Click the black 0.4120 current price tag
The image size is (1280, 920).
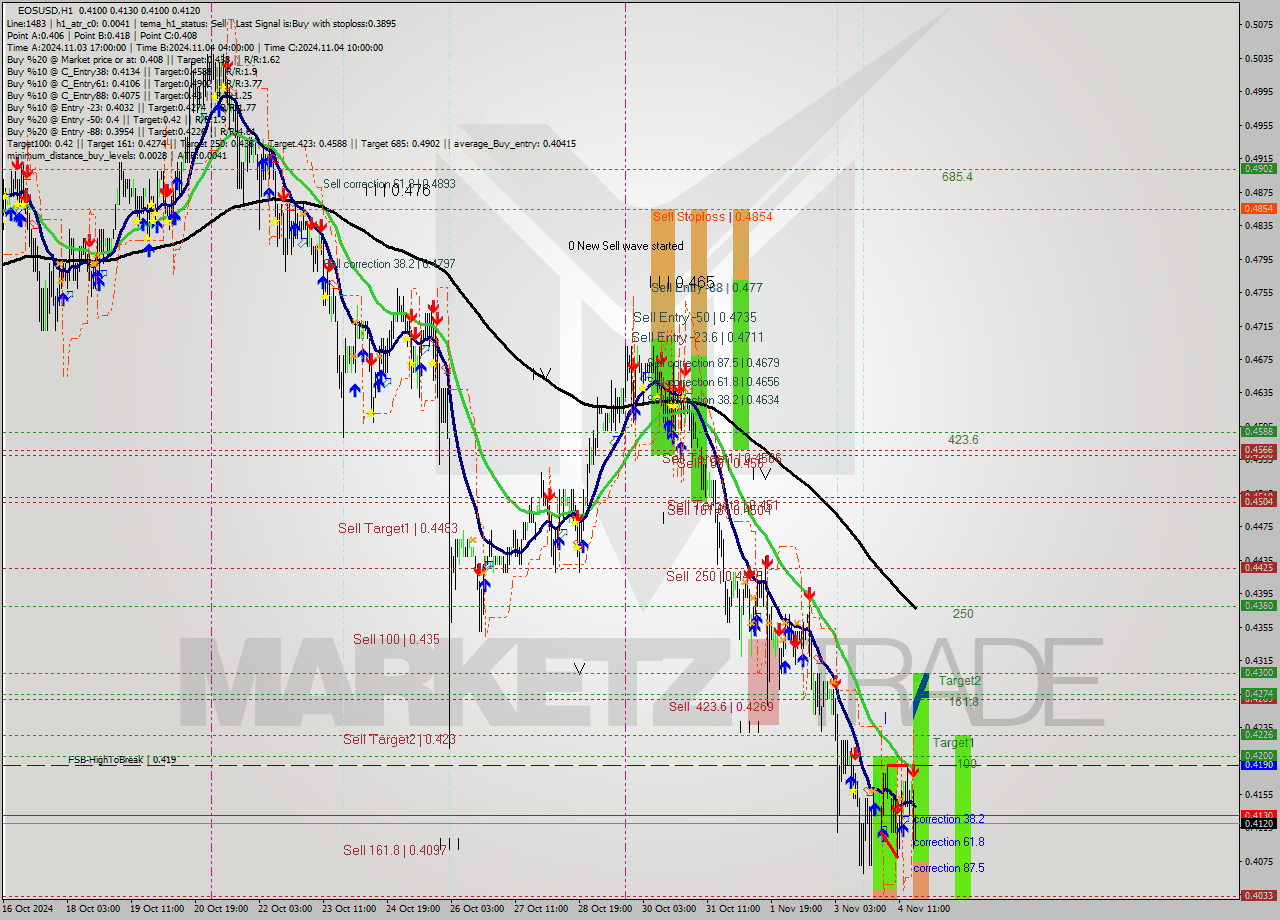pos(1257,823)
